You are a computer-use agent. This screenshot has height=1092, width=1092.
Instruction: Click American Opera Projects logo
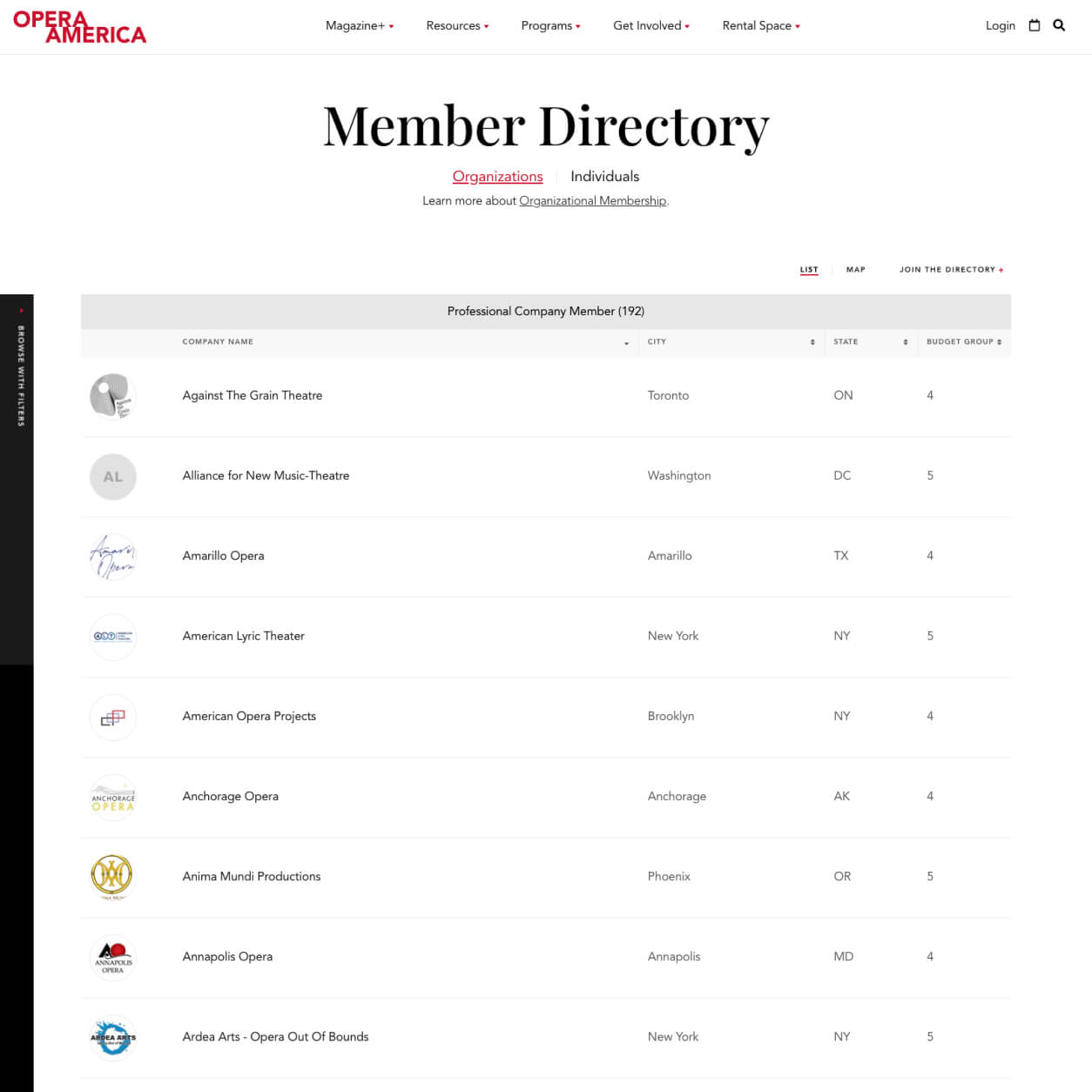tap(113, 717)
